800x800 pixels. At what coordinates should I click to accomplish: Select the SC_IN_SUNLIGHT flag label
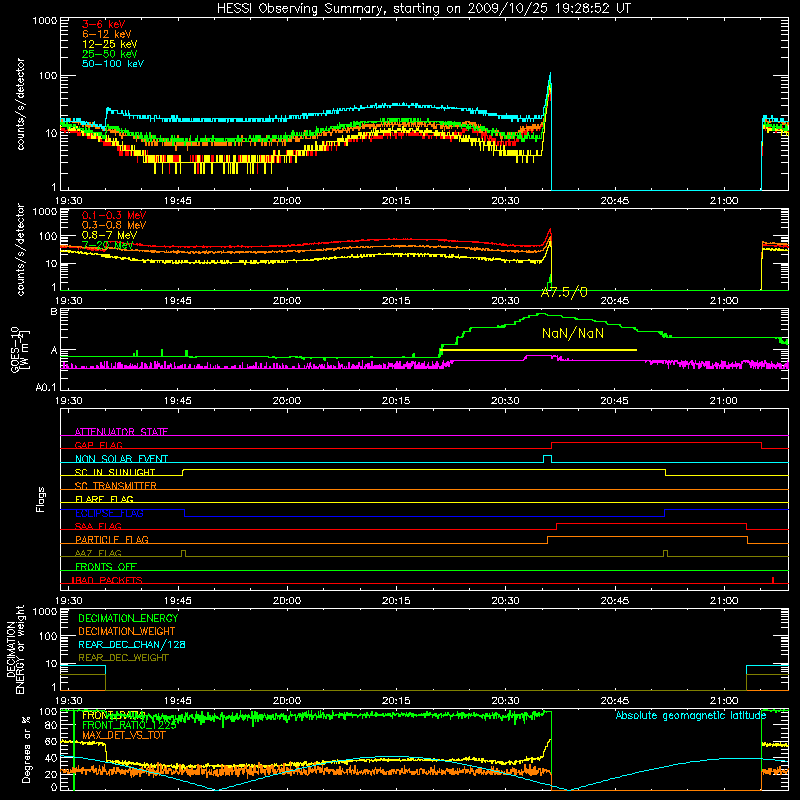click(x=114, y=472)
